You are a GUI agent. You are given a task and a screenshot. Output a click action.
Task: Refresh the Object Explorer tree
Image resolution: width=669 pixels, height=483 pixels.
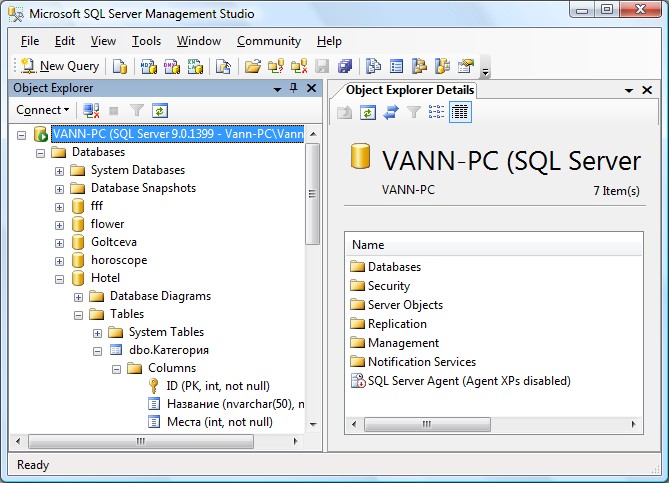tap(160, 111)
